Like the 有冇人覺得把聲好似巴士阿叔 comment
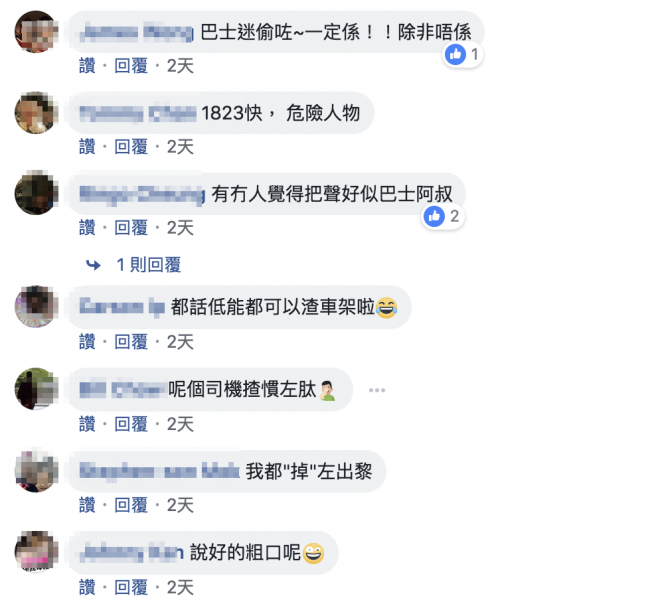This screenshot has height=600, width=660. click(87, 228)
